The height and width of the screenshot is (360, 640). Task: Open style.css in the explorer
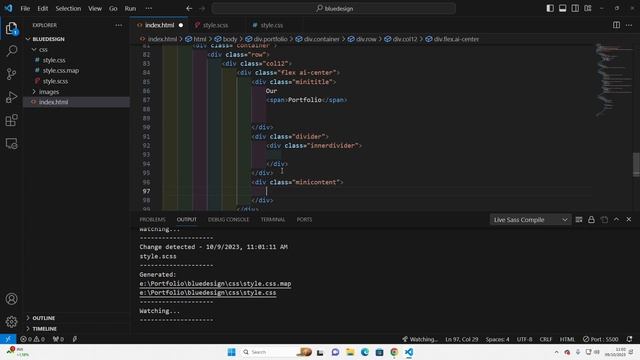pyautogui.click(x=54, y=60)
